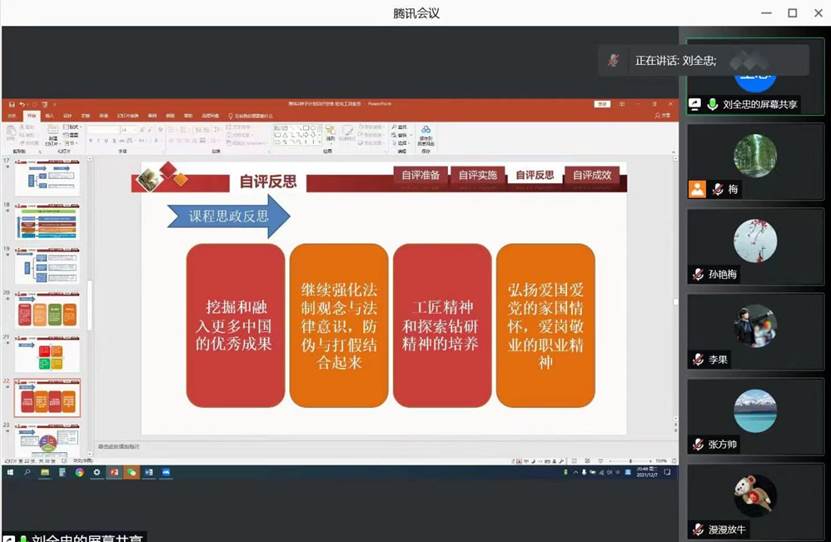Click the orange host badge icon beside 梅
This screenshot has height=542, width=831.
(x=697, y=189)
